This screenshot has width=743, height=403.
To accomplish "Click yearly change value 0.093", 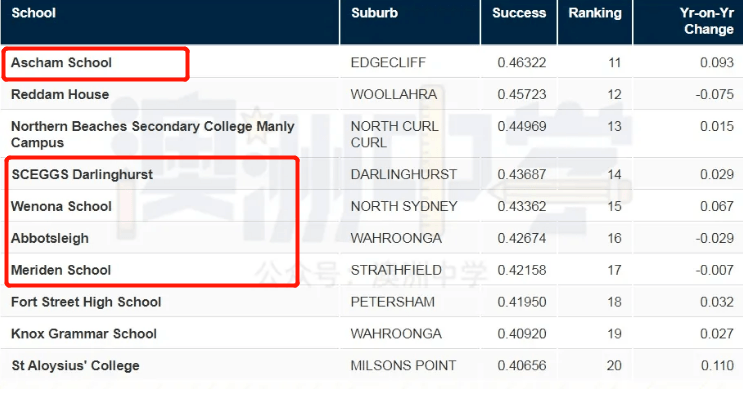I will tap(717, 63).
